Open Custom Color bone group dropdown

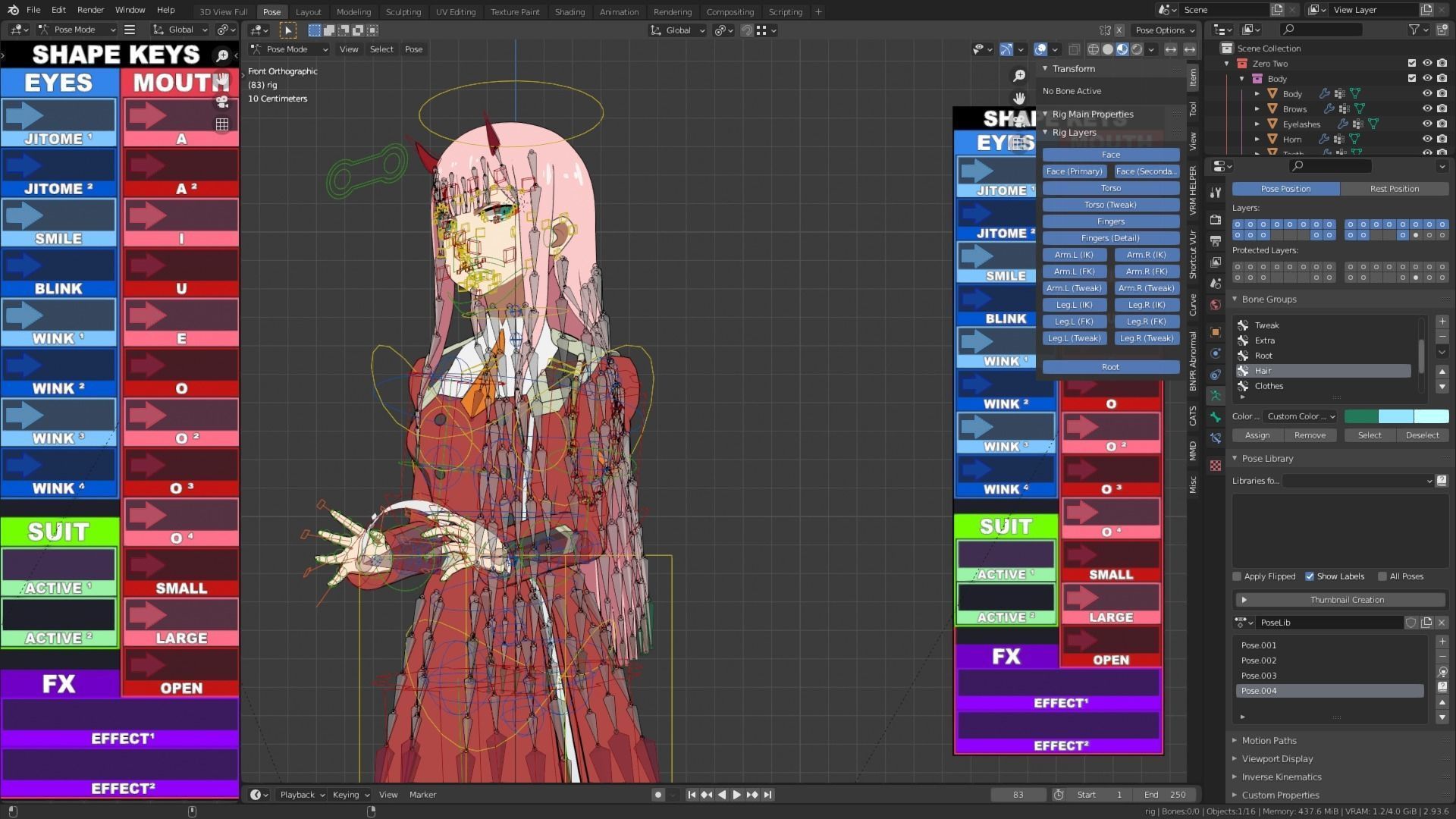[x=1301, y=416]
